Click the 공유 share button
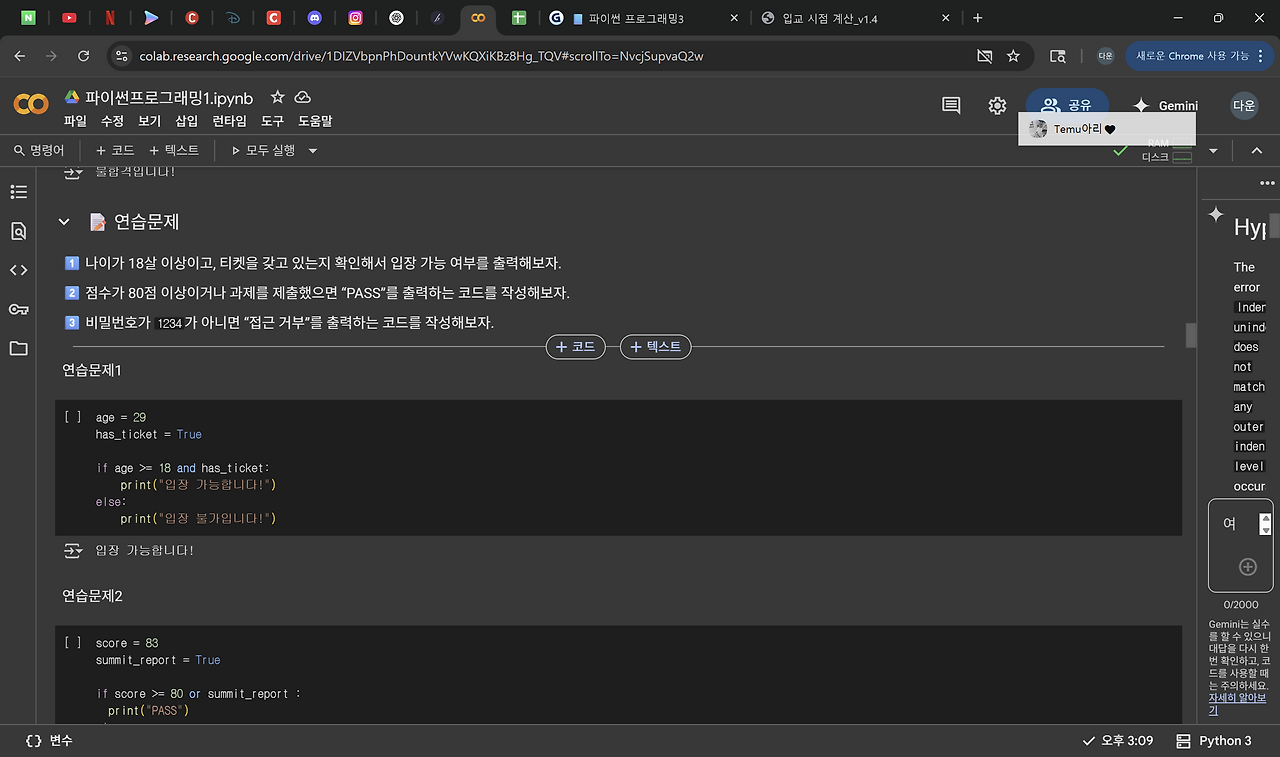This screenshot has width=1280, height=757. pos(1067,105)
